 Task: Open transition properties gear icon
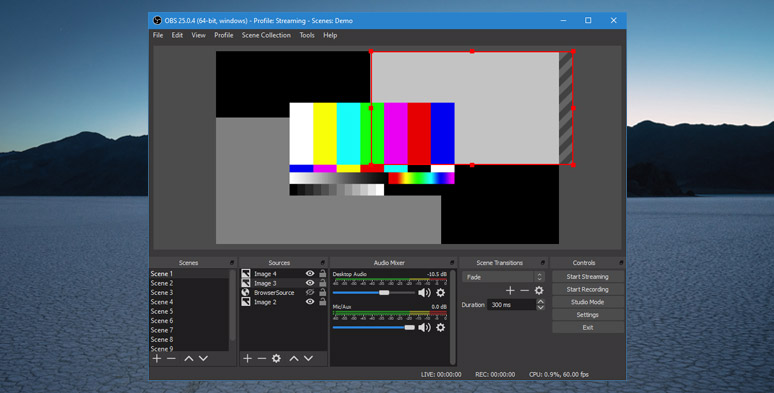coord(539,291)
